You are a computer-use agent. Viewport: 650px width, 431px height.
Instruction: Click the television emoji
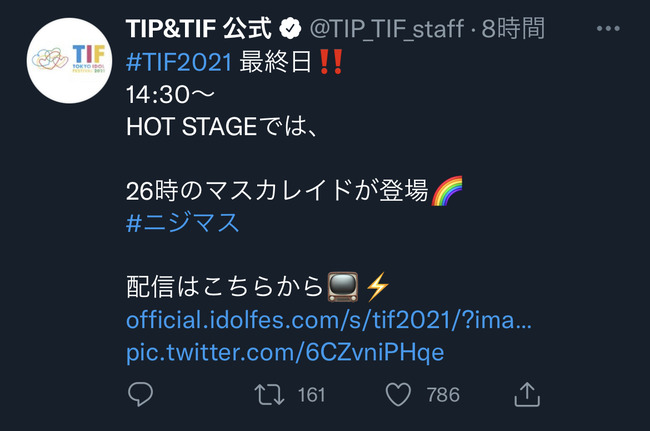(x=342, y=287)
